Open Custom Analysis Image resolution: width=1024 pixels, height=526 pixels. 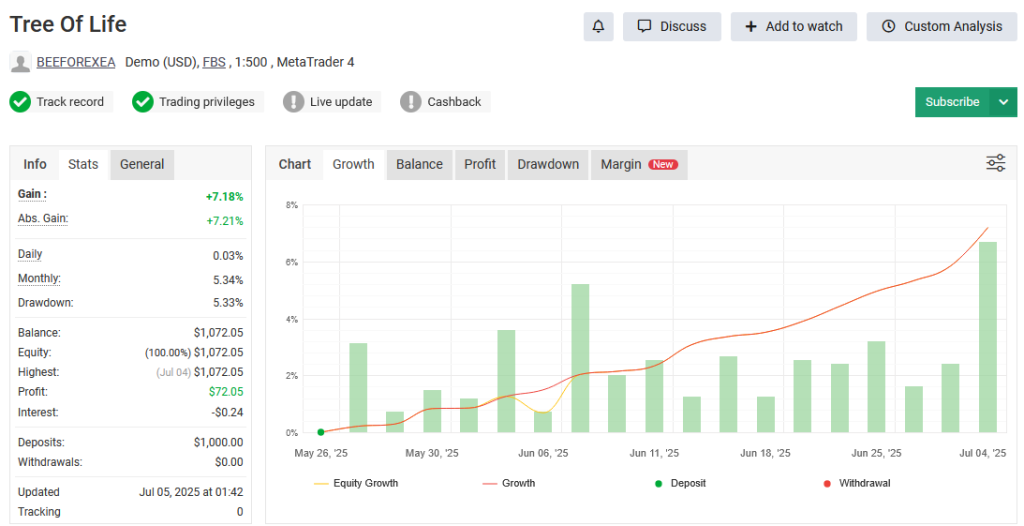[x=942, y=27]
